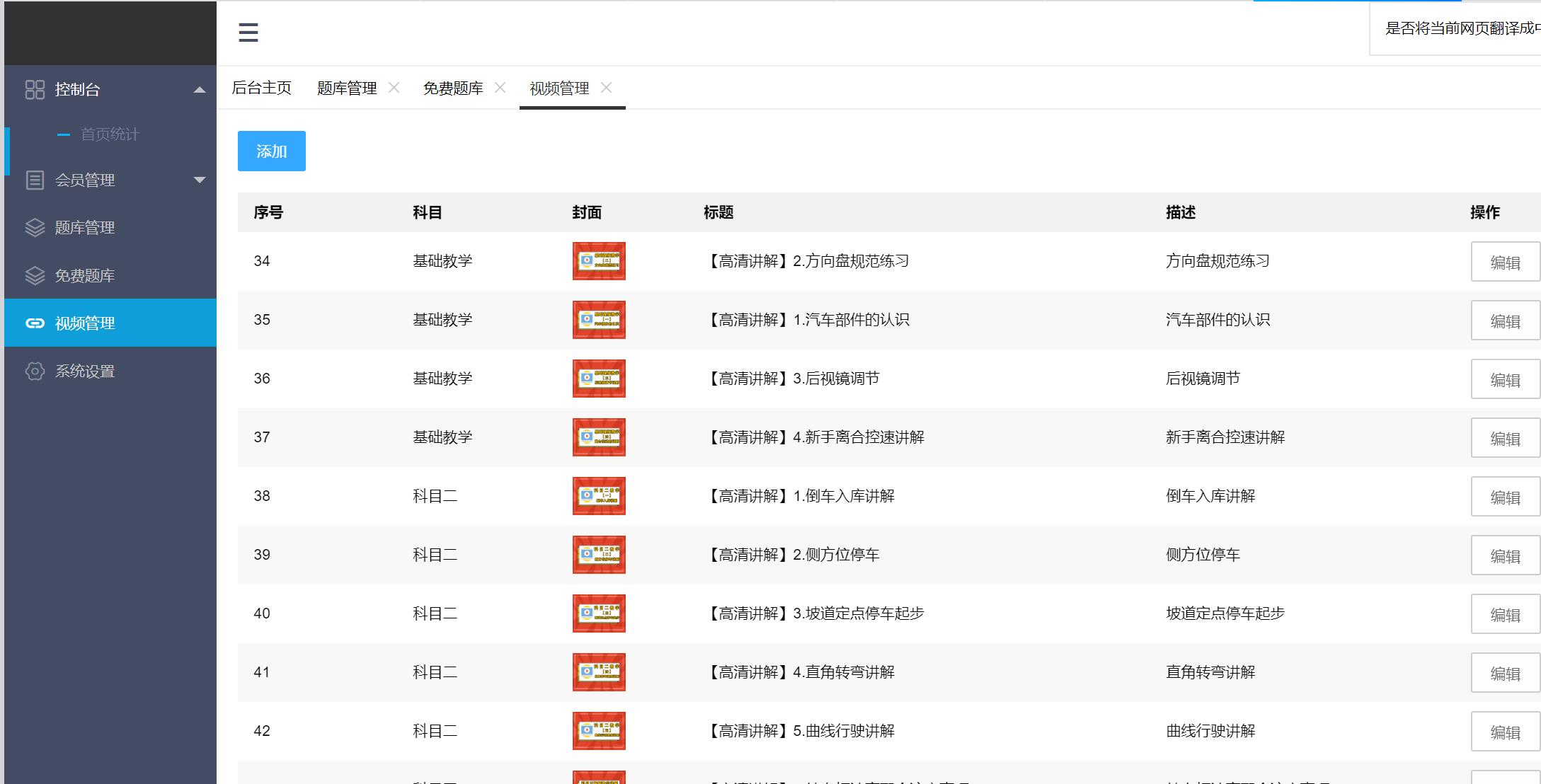The height and width of the screenshot is (784, 1541).
Task: Click 编辑 for row 34
Action: pos(1505,263)
